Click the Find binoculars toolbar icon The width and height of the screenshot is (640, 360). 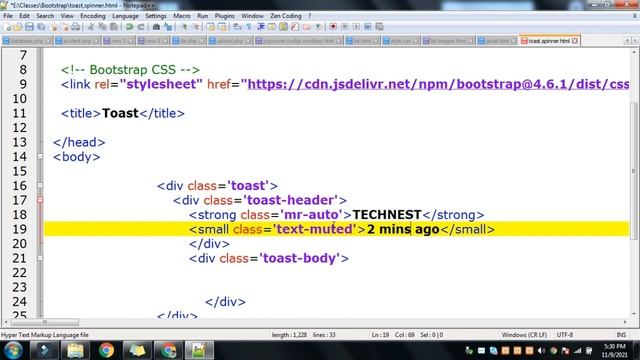[156, 27]
